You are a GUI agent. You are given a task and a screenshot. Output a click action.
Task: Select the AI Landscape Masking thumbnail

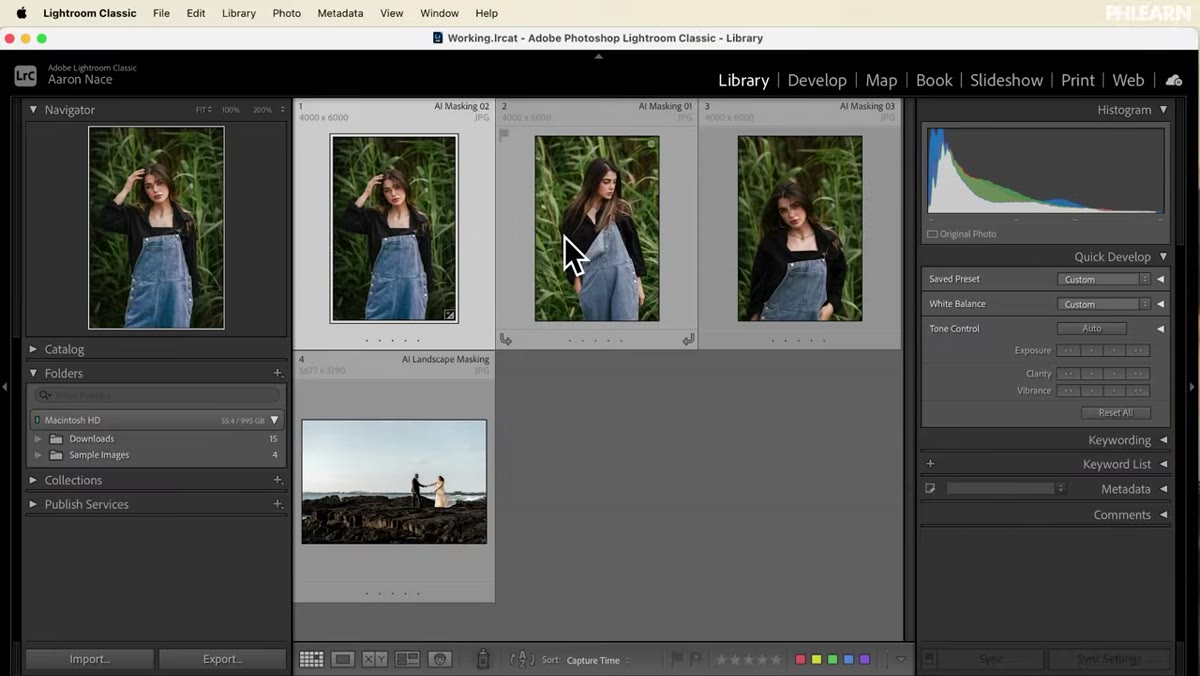point(394,482)
